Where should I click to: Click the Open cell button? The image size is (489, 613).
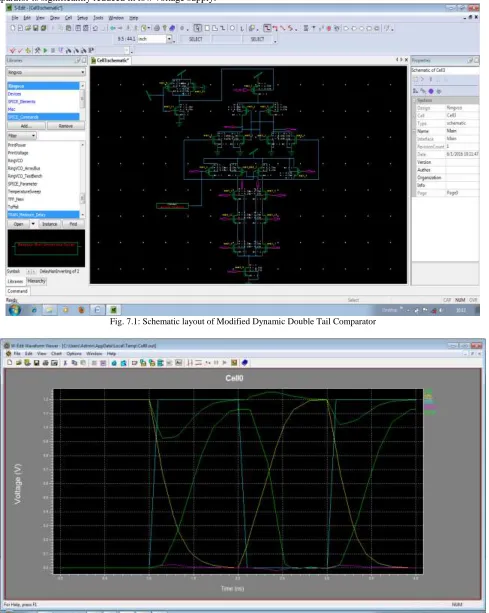[18, 224]
